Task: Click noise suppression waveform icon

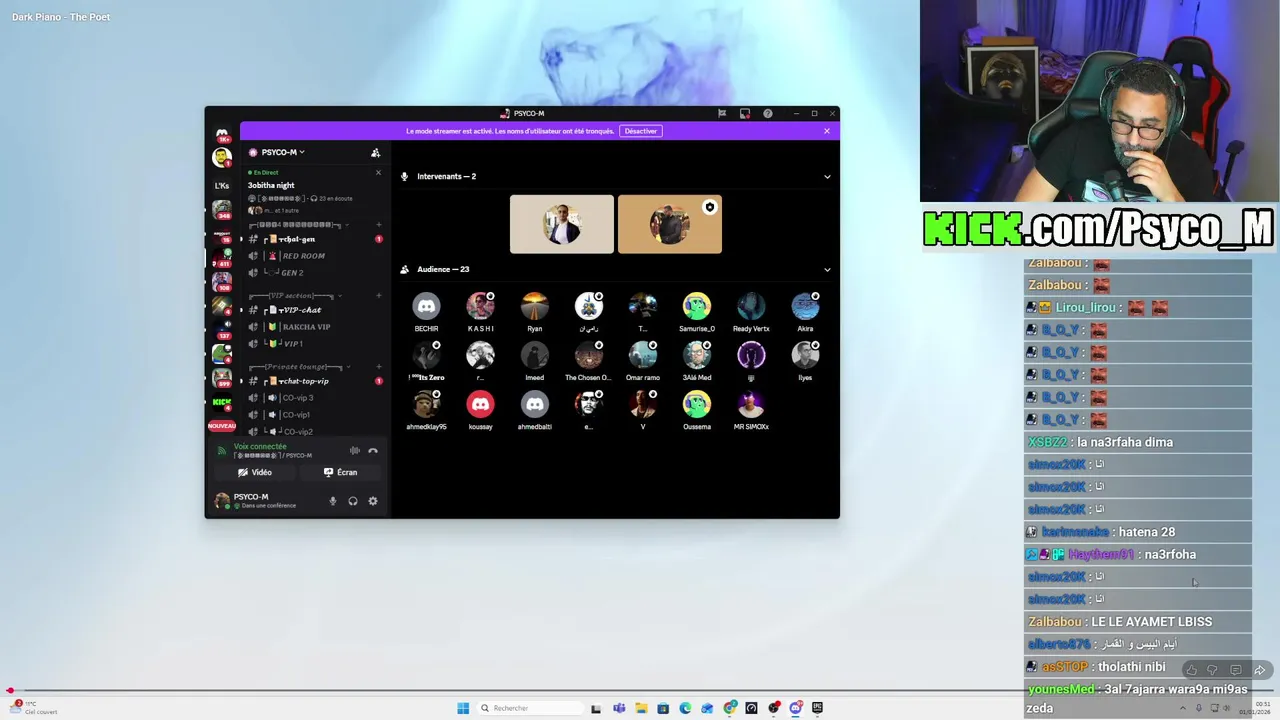Action: click(354, 451)
